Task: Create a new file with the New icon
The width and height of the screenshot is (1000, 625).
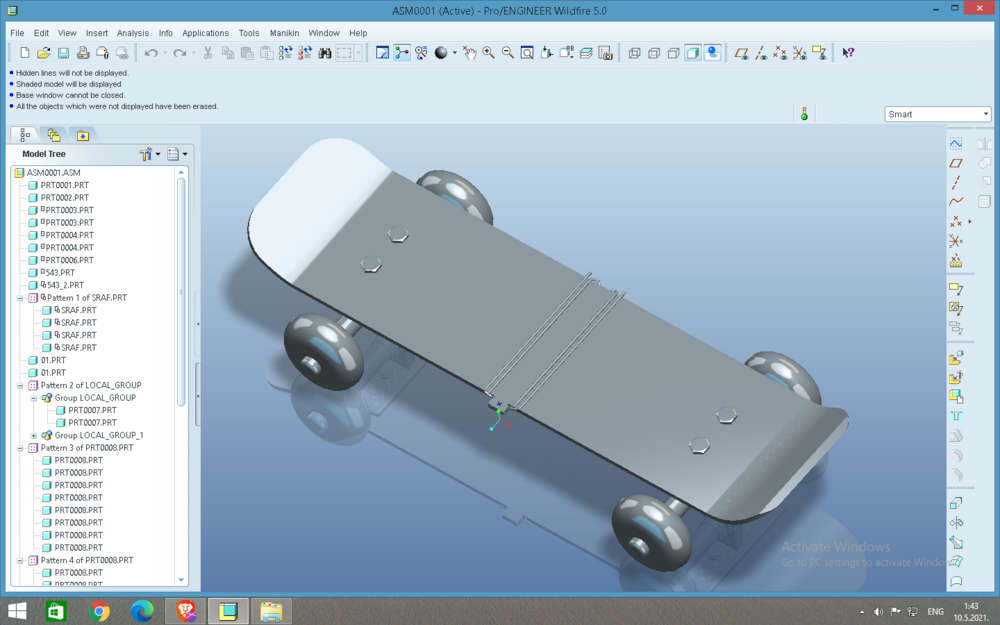Action: pos(24,53)
